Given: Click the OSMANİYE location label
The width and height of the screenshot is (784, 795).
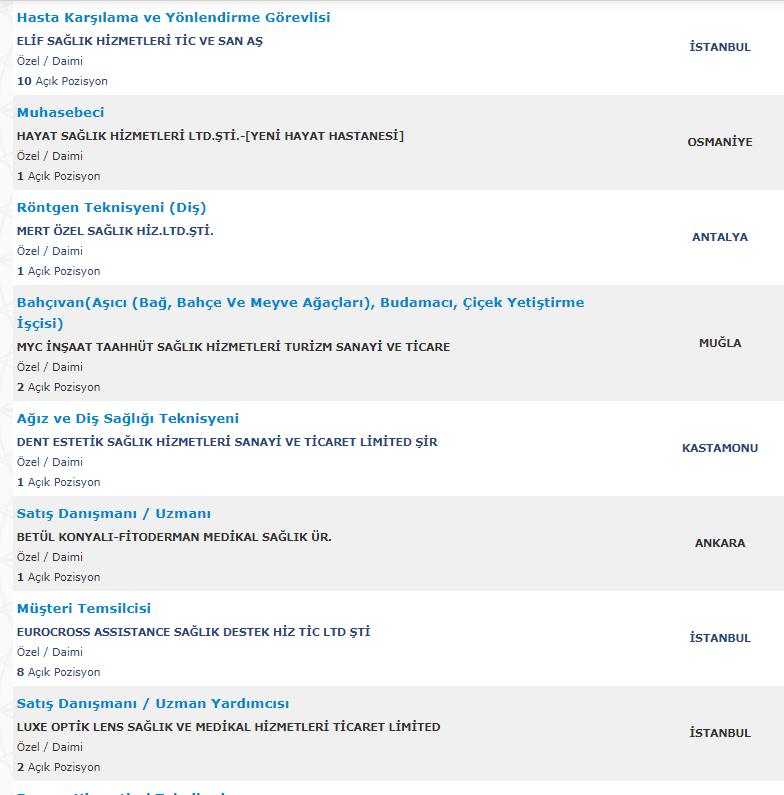Looking at the screenshot, I should point(720,142).
